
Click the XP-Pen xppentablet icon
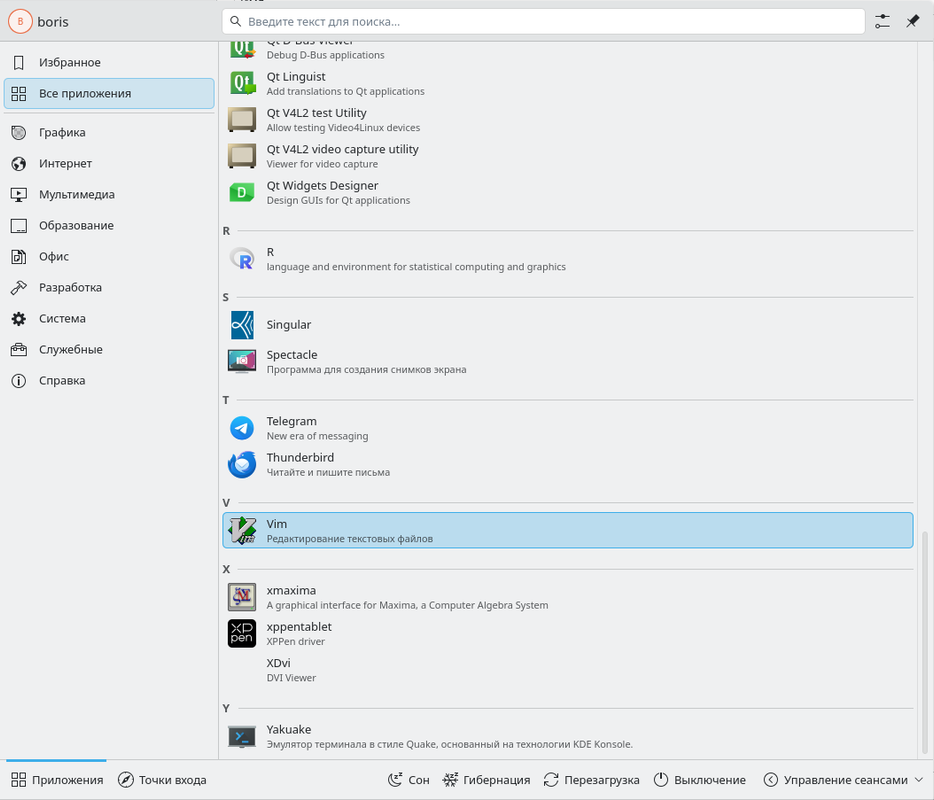242,633
